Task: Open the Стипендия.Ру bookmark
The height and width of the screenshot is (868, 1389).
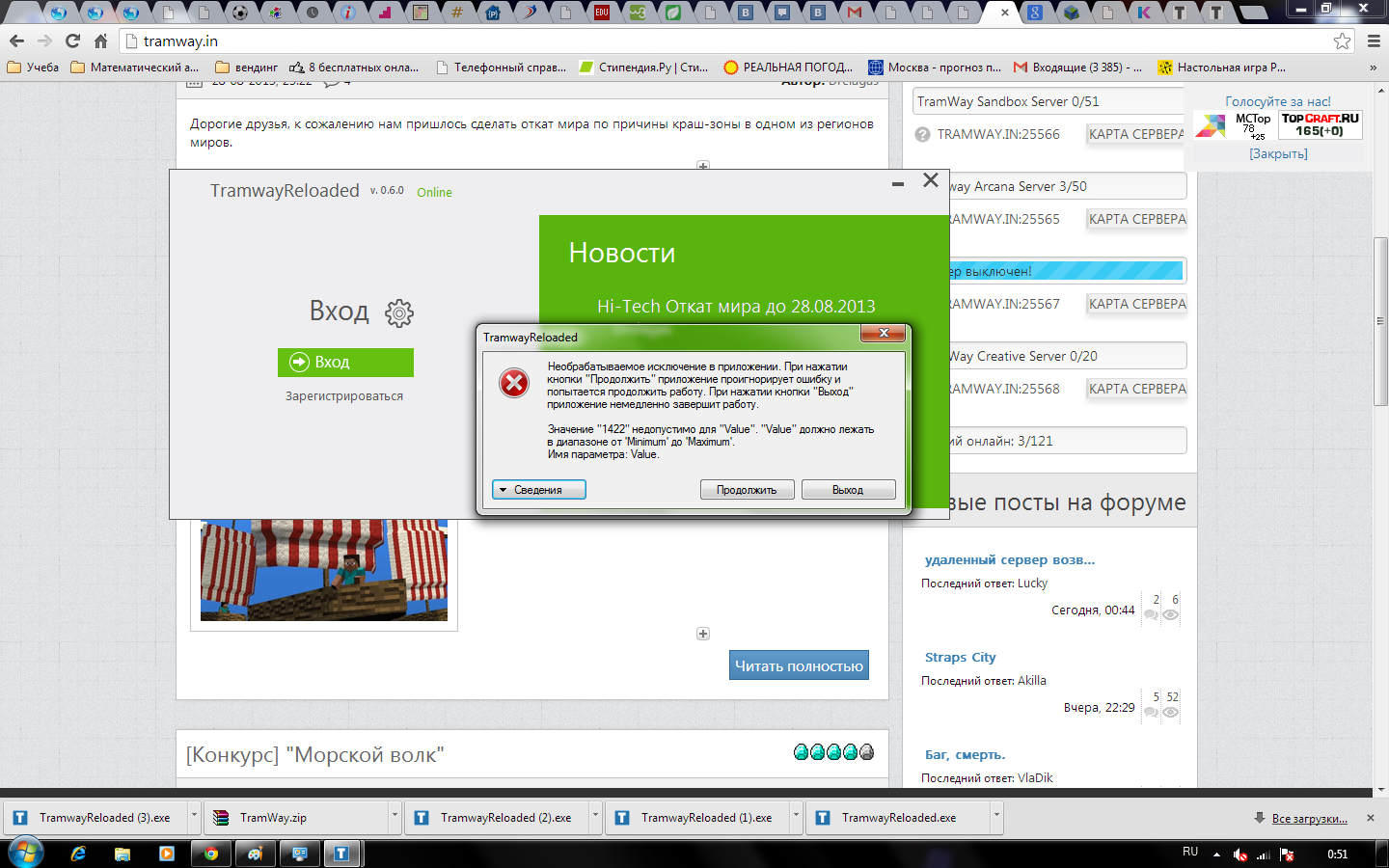Action: coord(643,68)
